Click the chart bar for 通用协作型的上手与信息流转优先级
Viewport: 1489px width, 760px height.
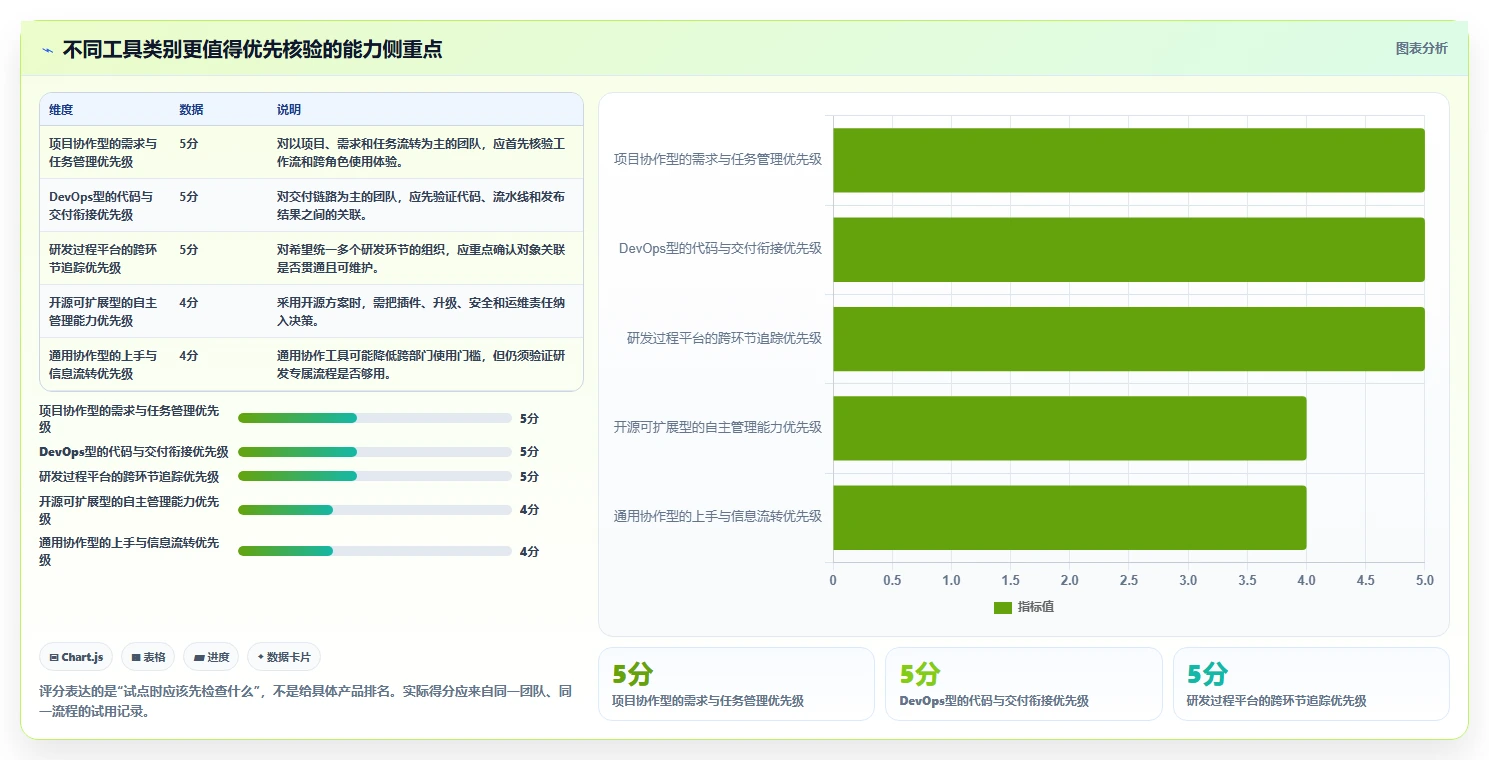click(1069, 517)
